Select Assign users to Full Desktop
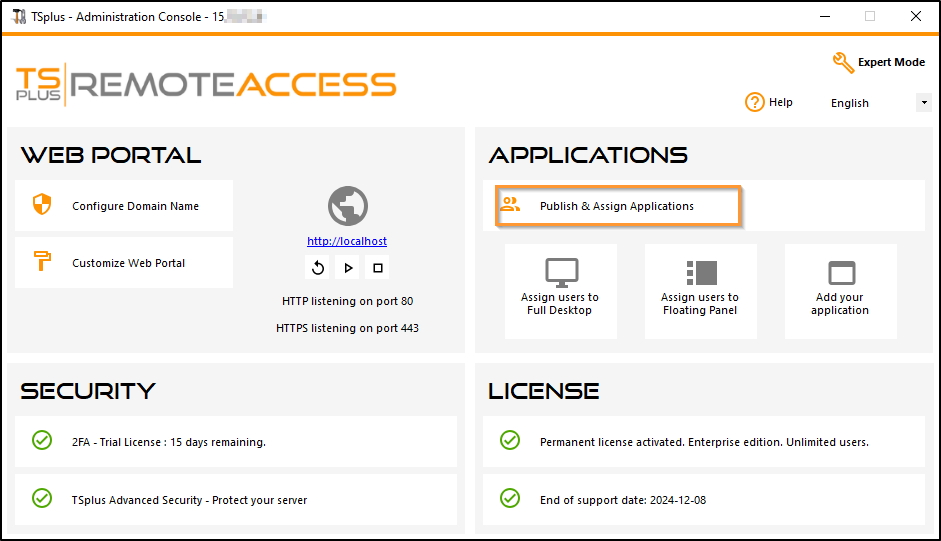This screenshot has height=541, width=941. click(x=560, y=291)
